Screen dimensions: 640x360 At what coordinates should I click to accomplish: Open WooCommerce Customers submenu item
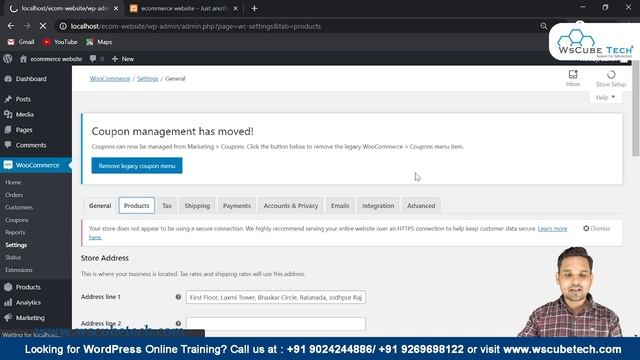click(19, 207)
